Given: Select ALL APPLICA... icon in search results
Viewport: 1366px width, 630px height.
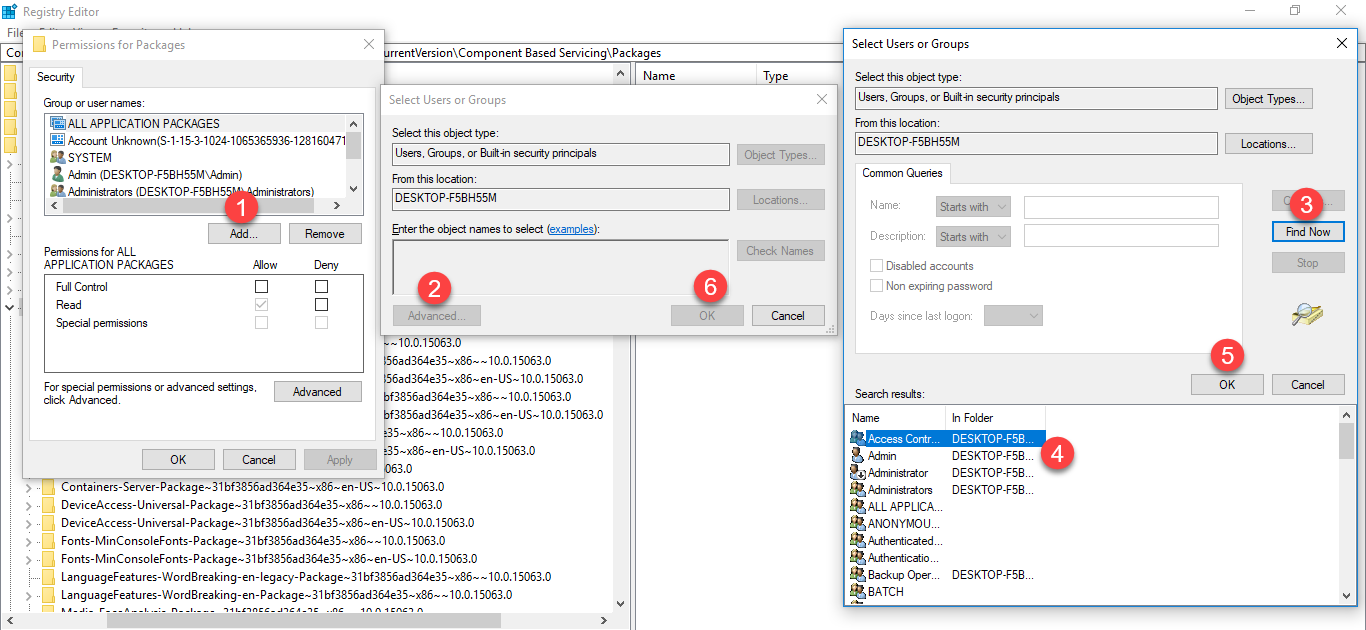Looking at the screenshot, I should pos(857,506).
